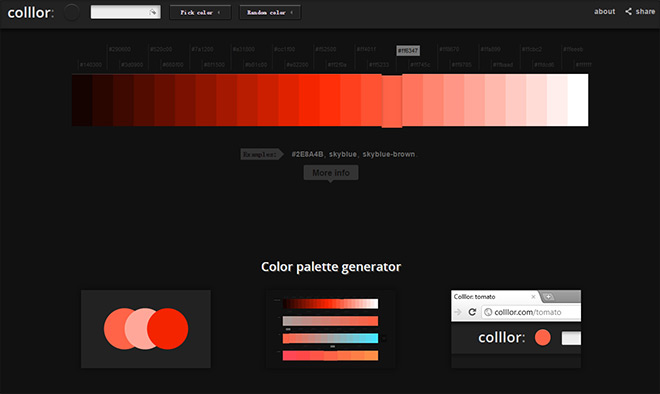The width and height of the screenshot is (660, 394).
Task: Click the color input text field
Action: (x=125, y=12)
